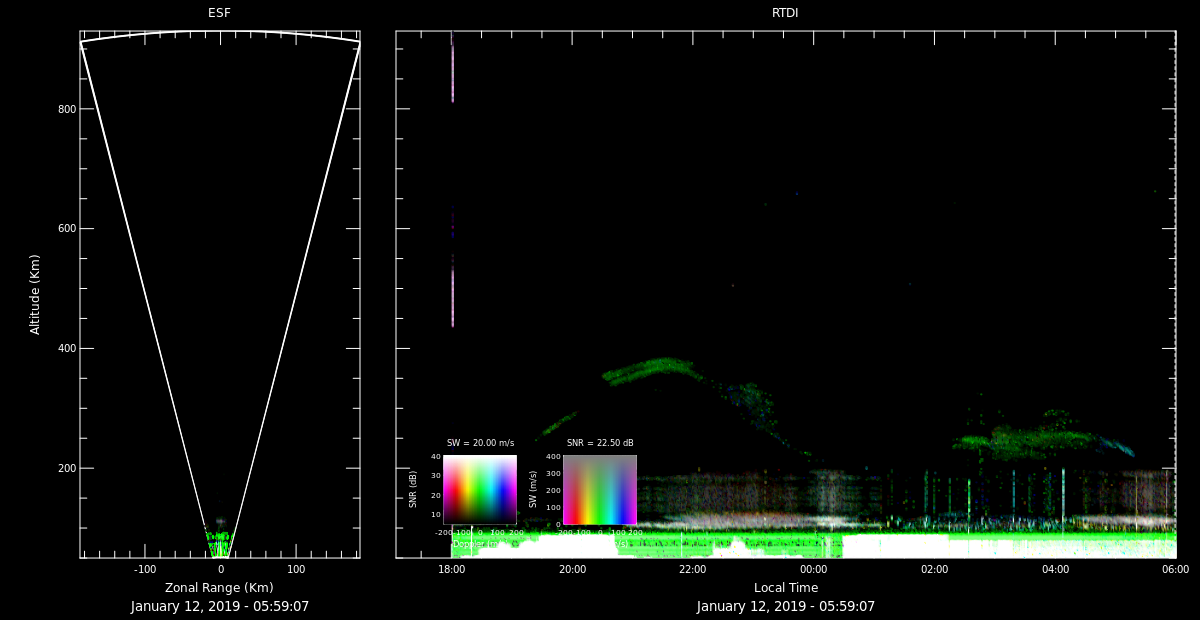Click the "800" altitude tick label
The width and height of the screenshot is (1200, 620).
pyautogui.click(x=68, y=109)
